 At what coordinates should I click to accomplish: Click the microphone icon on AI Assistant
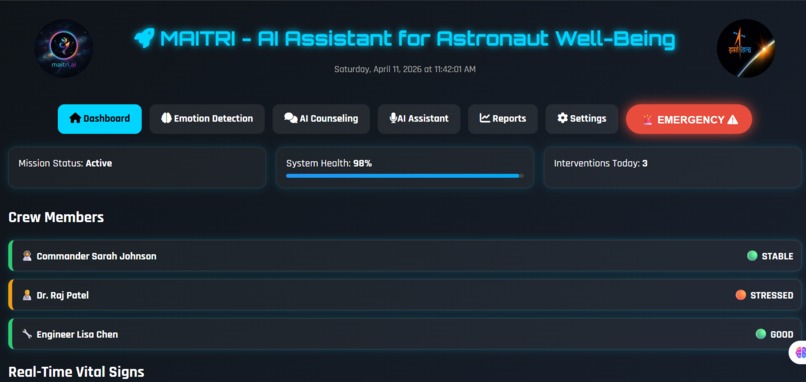pos(393,118)
